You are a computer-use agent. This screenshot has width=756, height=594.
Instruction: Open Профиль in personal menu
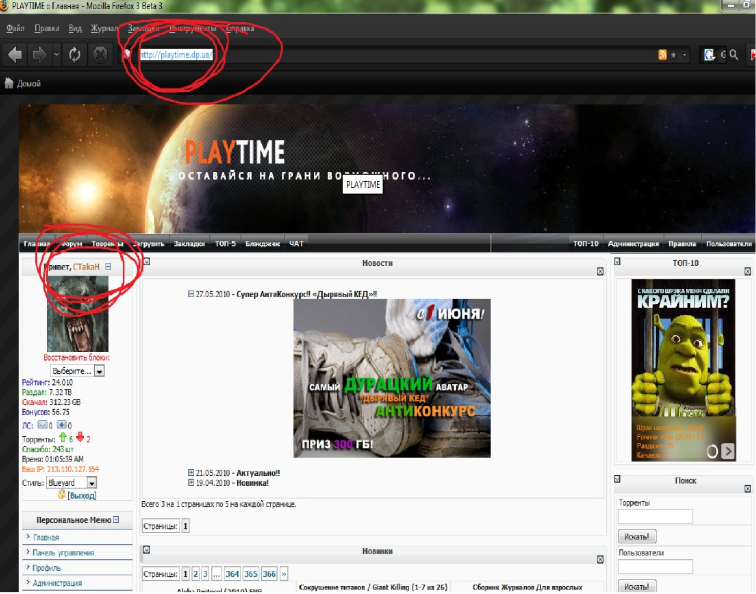(x=46, y=568)
